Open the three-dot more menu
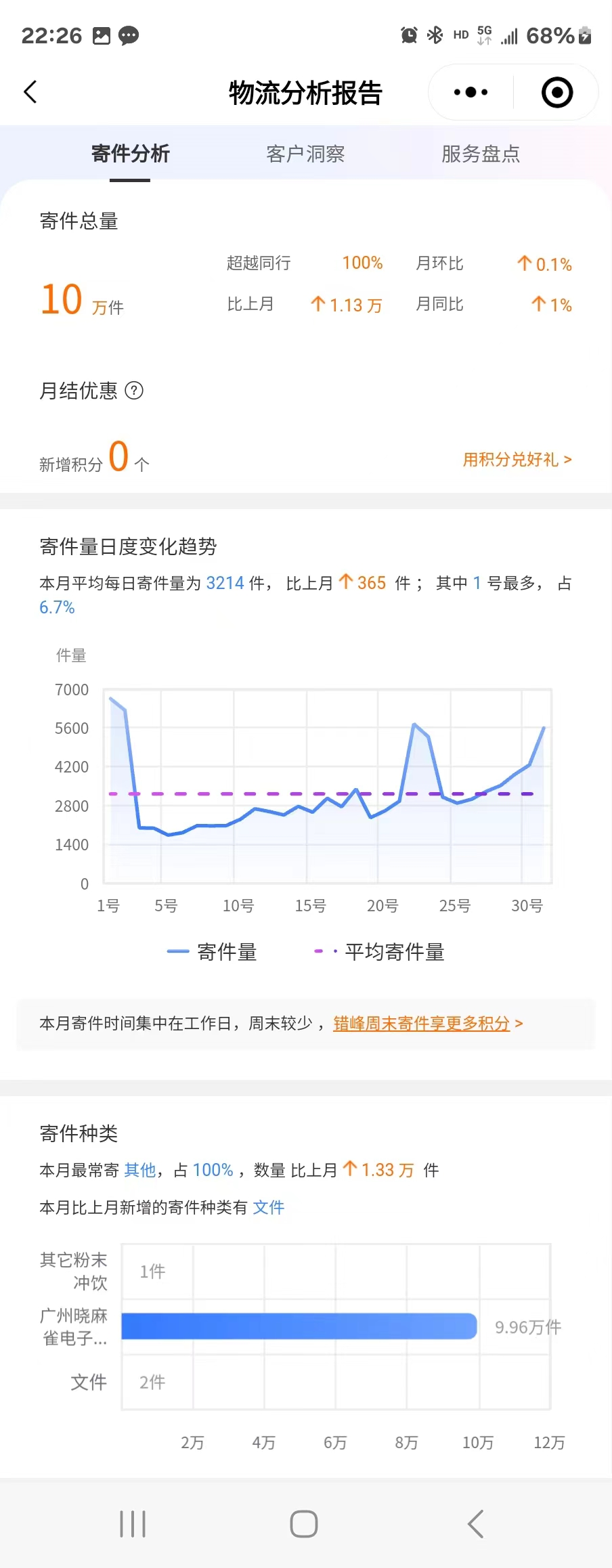This screenshot has width=612, height=1568. point(471,92)
